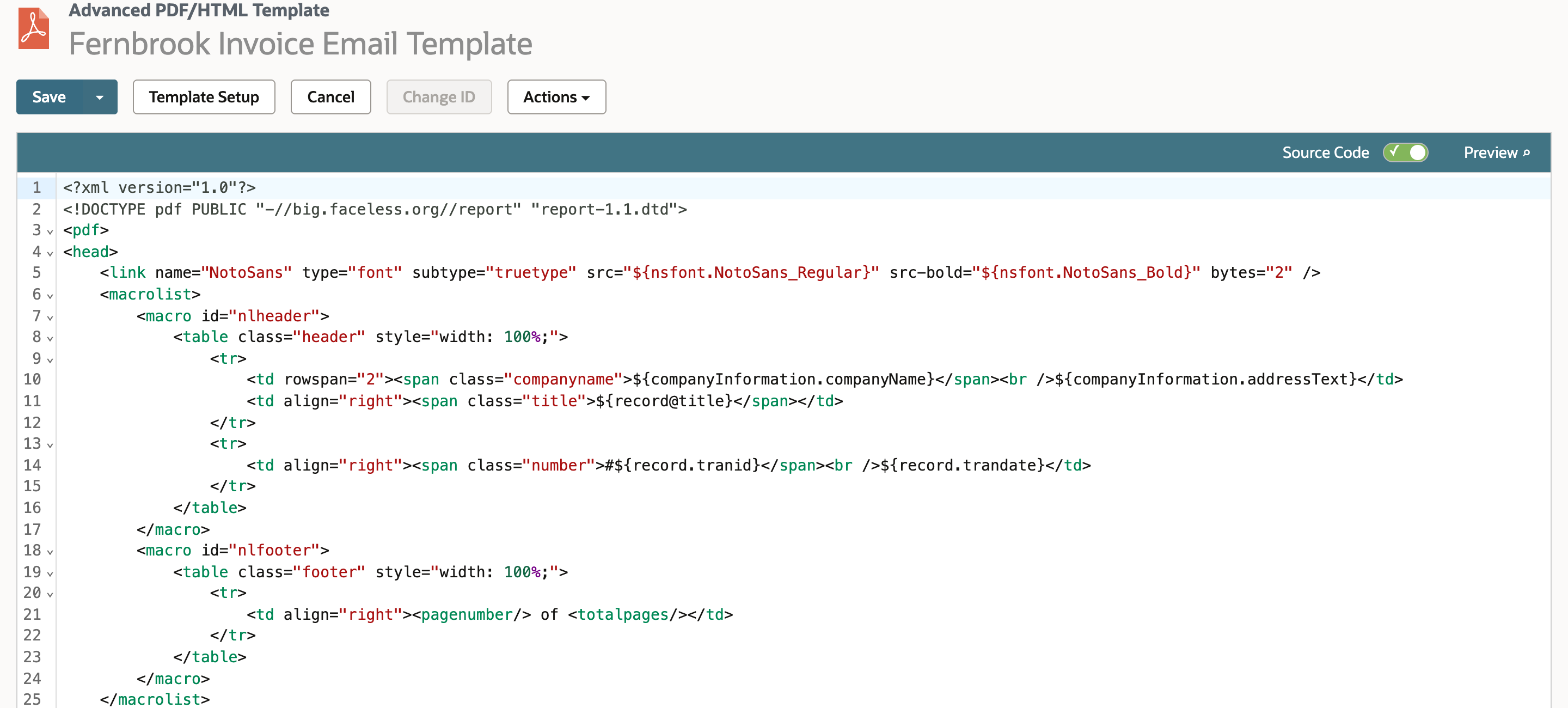
Task: Click the pagenumber of totalpages line
Action: [x=489, y=614]
